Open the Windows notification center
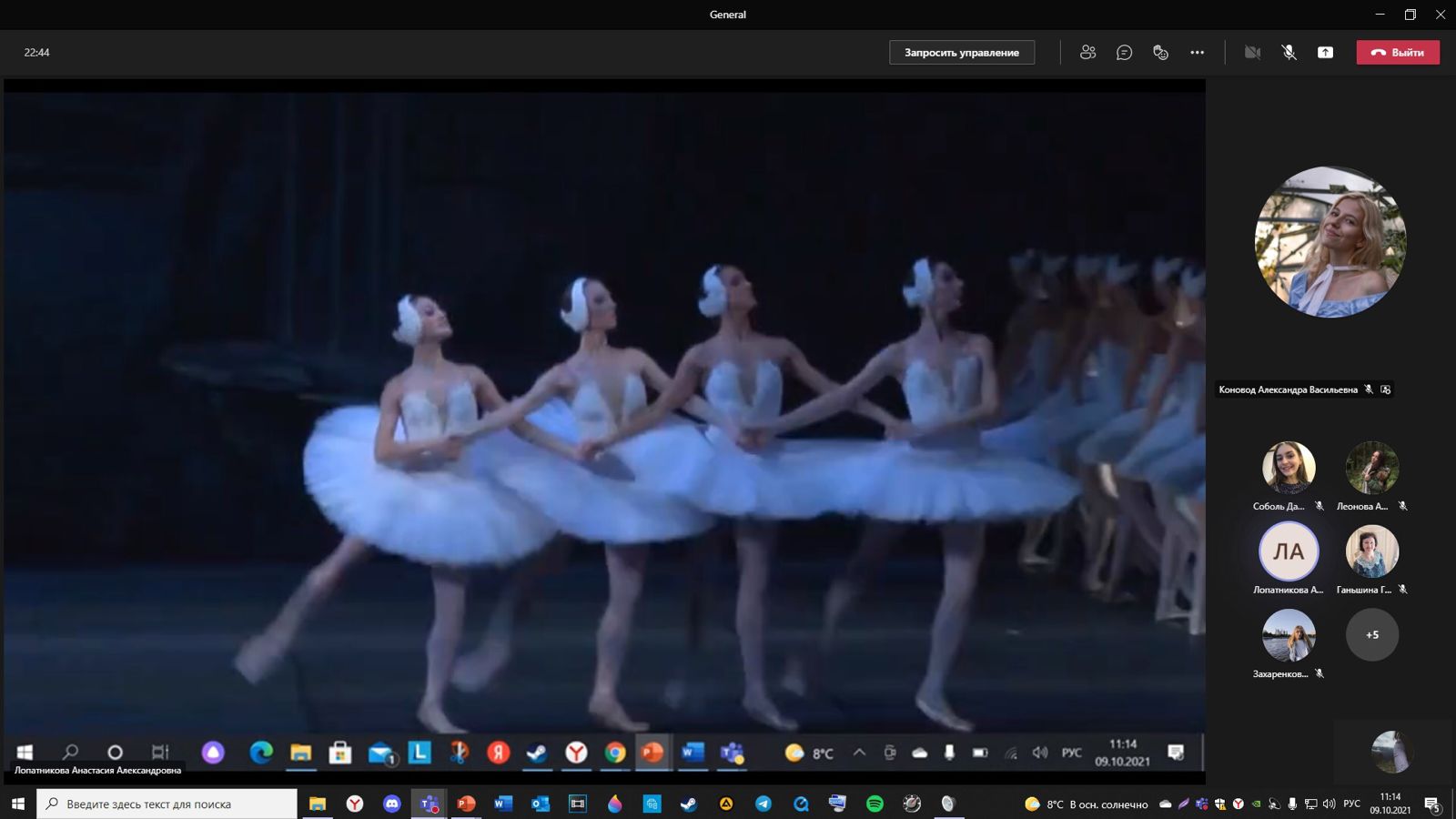The height and width of the screenshot is (819, 1456). [x=1431, y=804]
